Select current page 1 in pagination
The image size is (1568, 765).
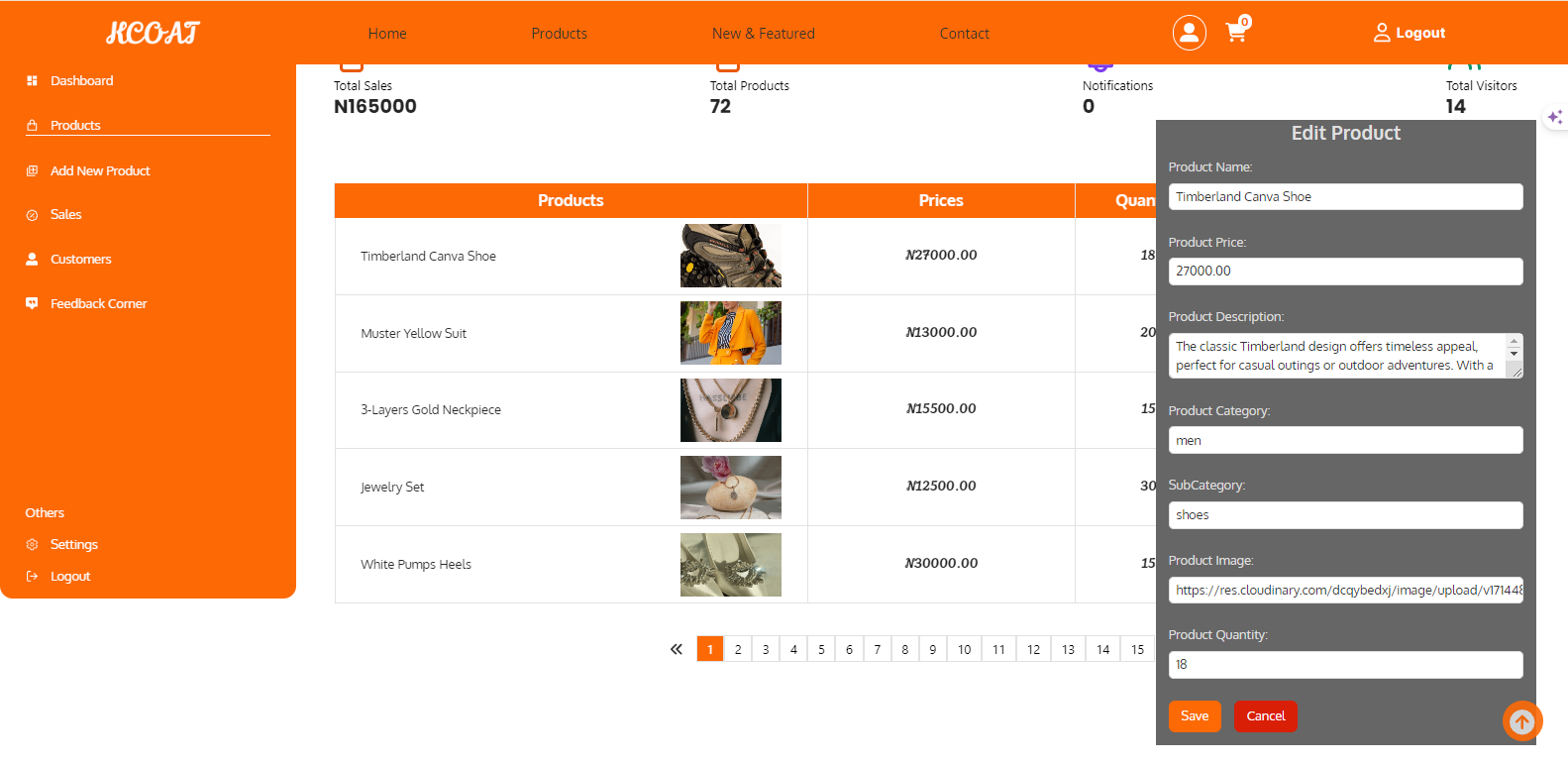point(710,649)
